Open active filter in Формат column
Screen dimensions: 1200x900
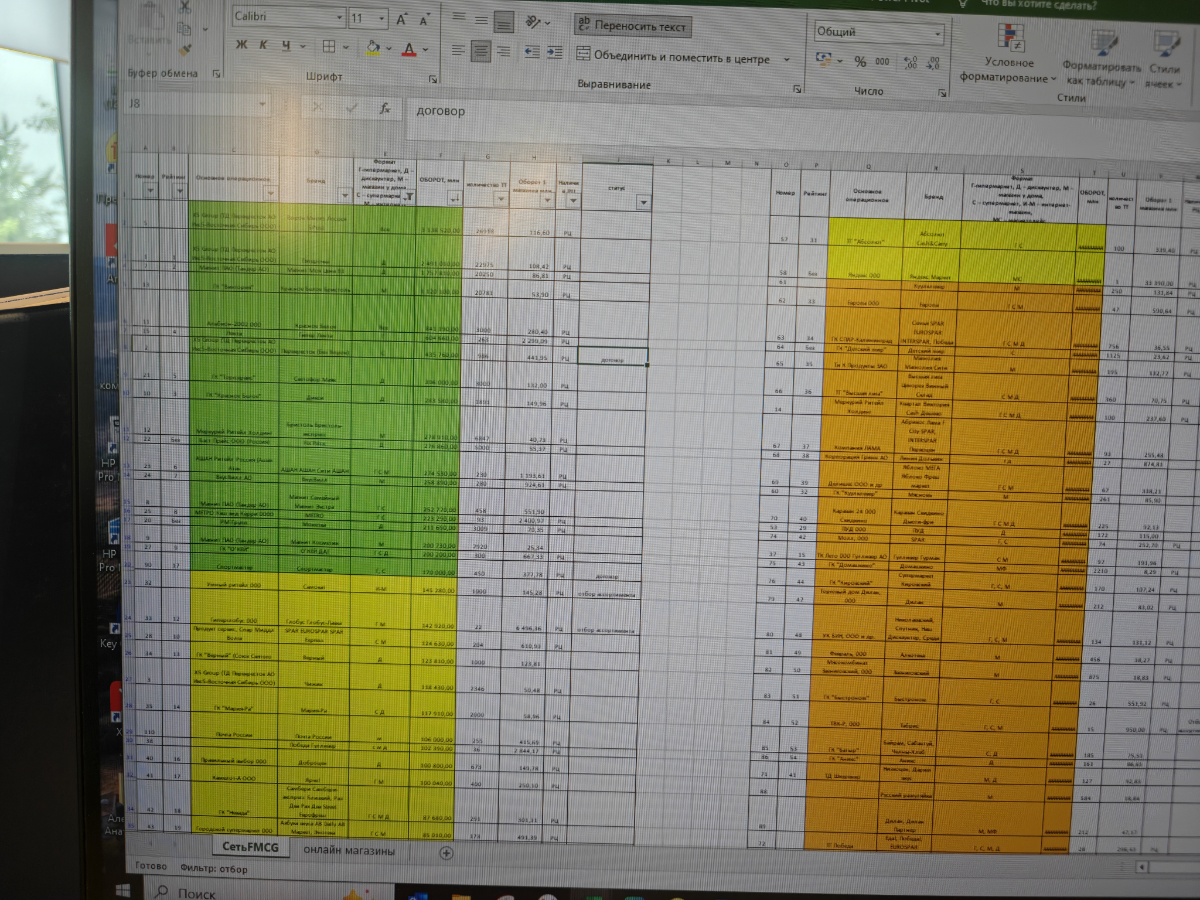pos(408,197)
